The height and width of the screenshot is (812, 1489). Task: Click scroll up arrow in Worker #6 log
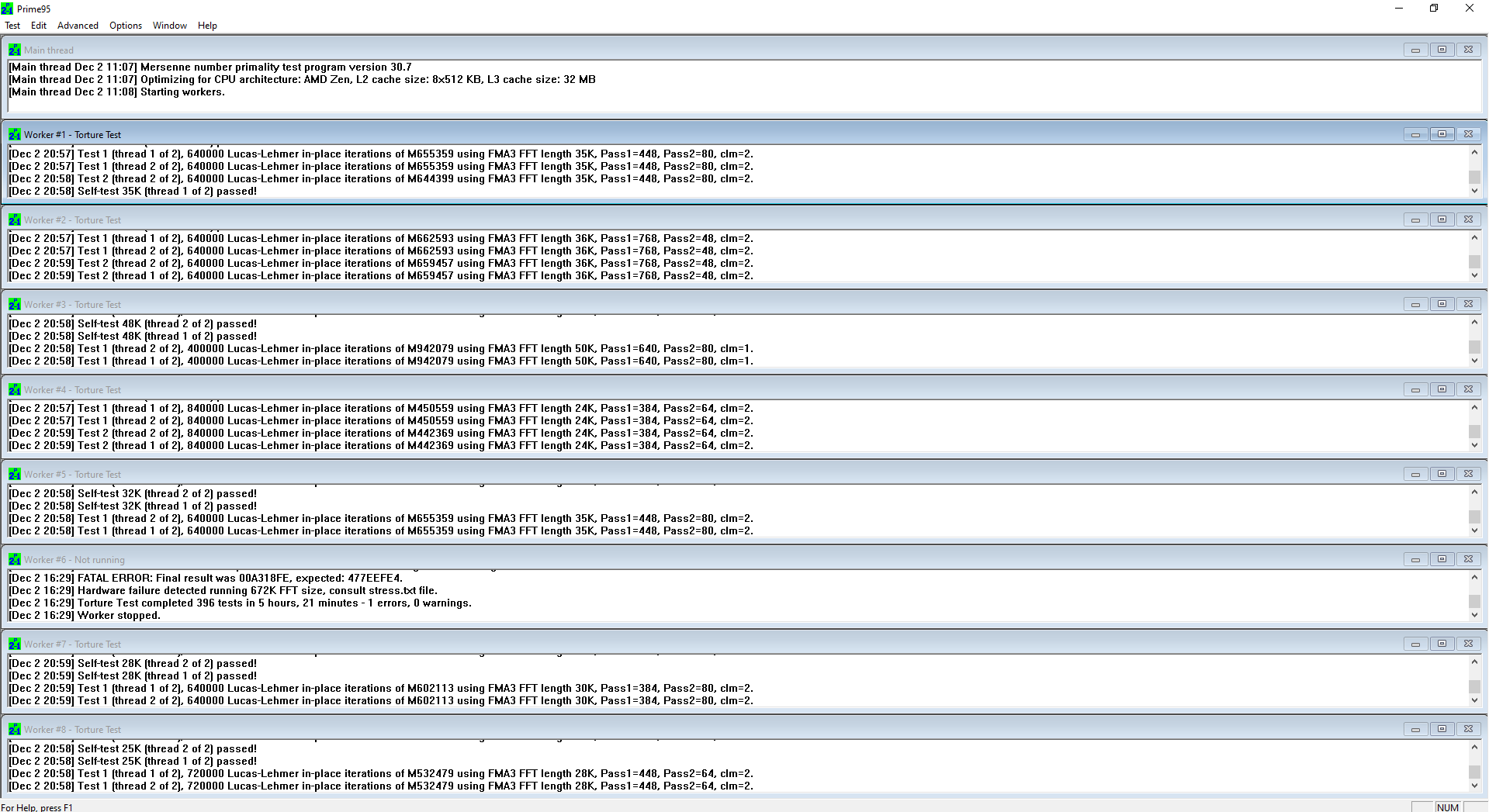(1474, 577)
